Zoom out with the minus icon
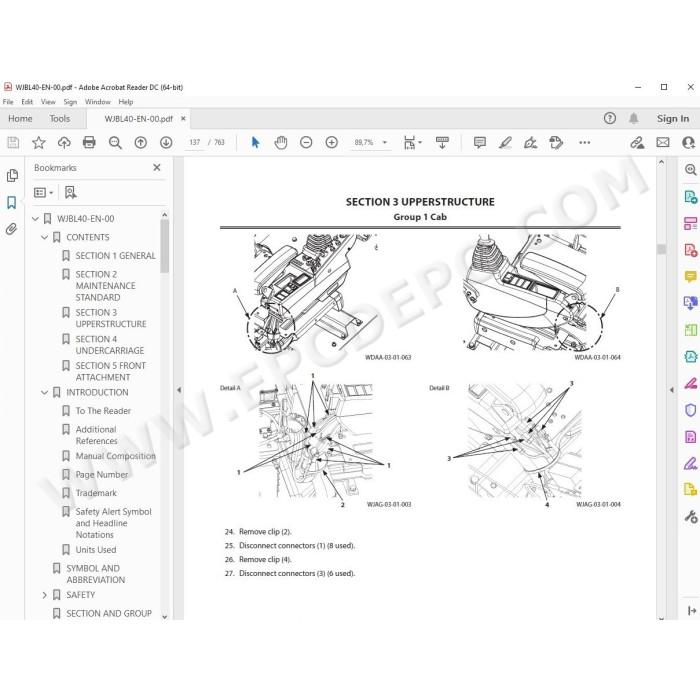The width and height of the screenshot is (700, 700). tap(306, 142)
